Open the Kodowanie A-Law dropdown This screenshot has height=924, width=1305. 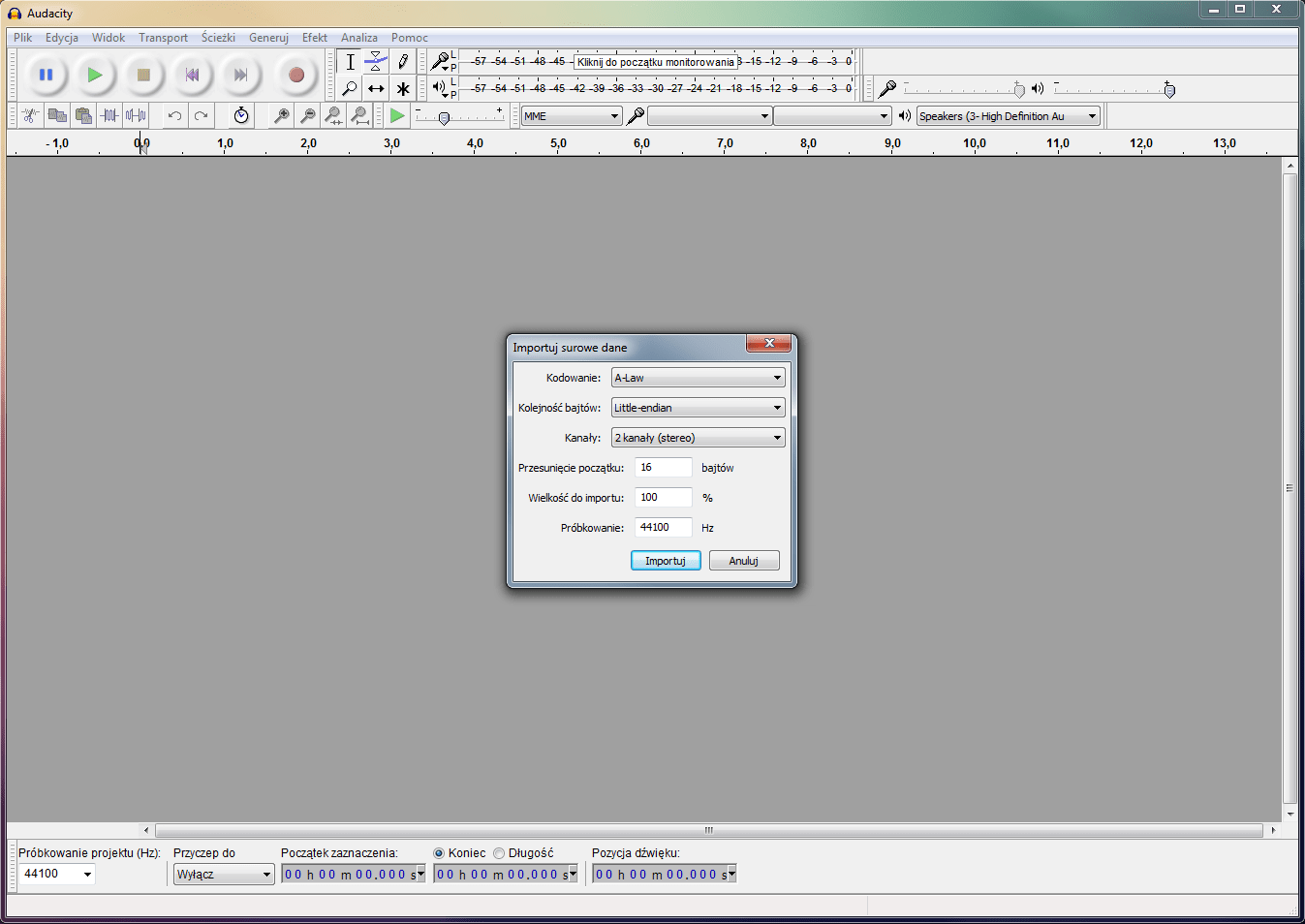click(699, 378)
